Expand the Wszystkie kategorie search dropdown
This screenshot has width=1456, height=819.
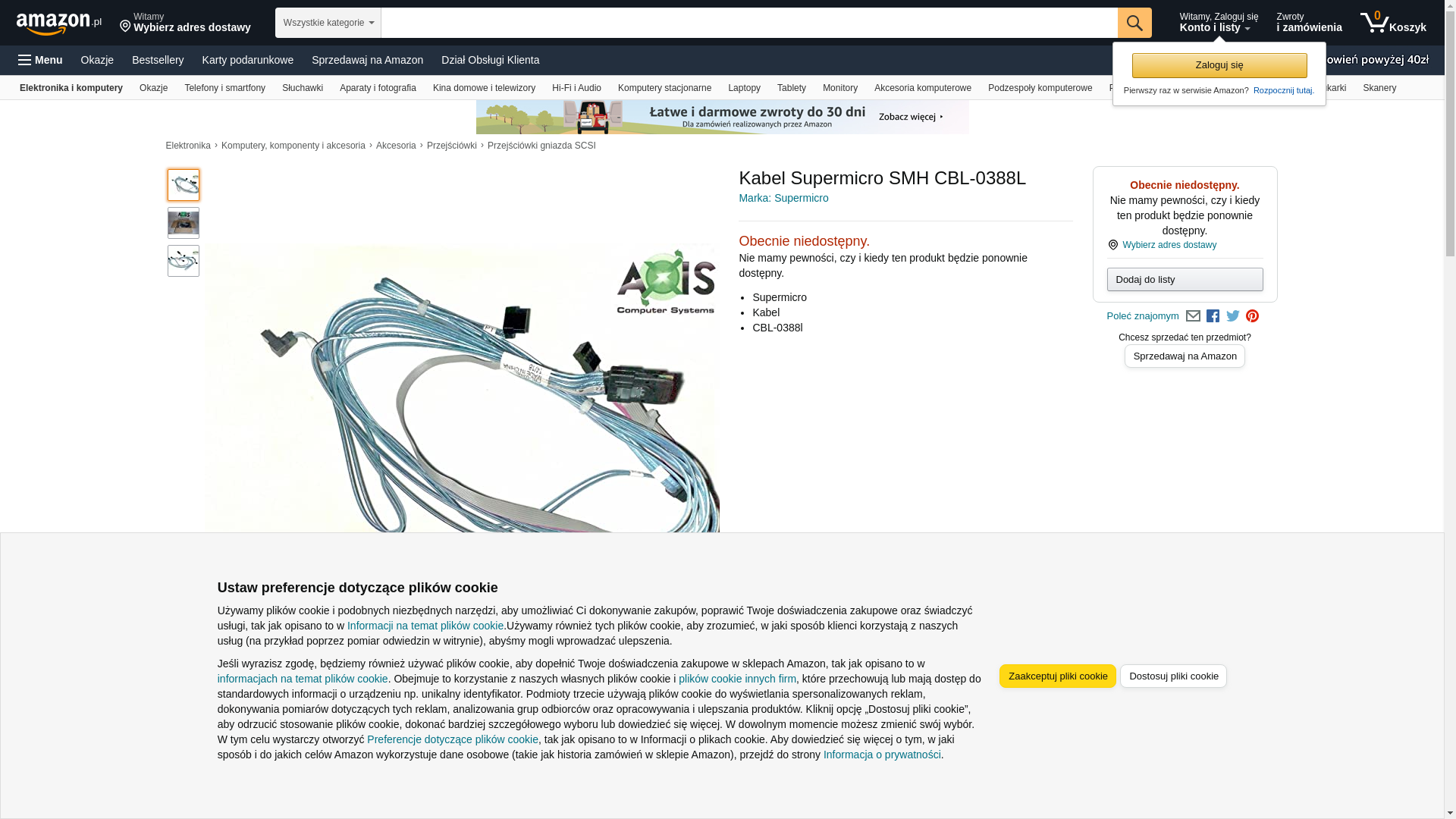point(328,23)
